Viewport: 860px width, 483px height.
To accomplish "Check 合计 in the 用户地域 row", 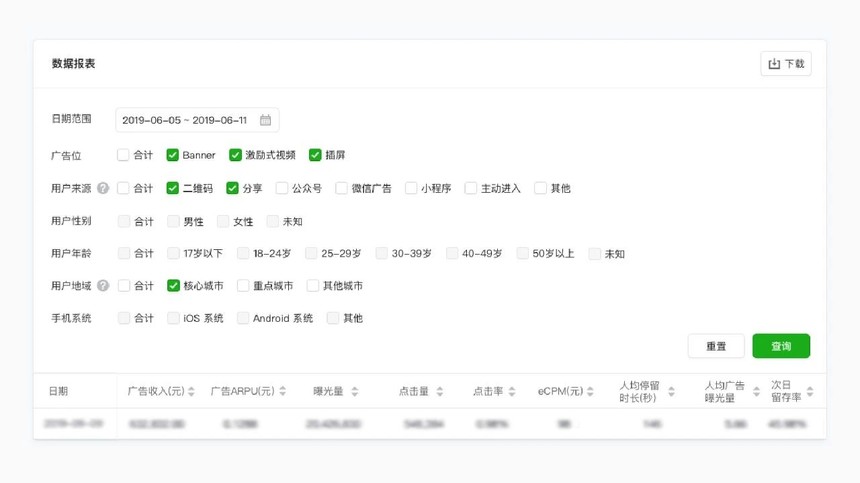I will pos(124,286).
